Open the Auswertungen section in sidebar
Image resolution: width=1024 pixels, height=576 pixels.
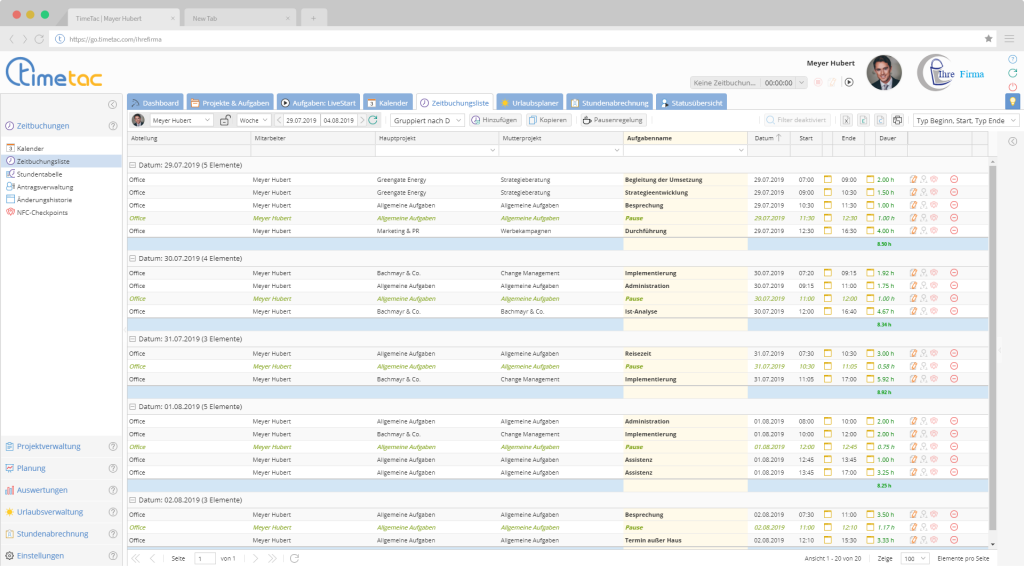pos(42,490)
